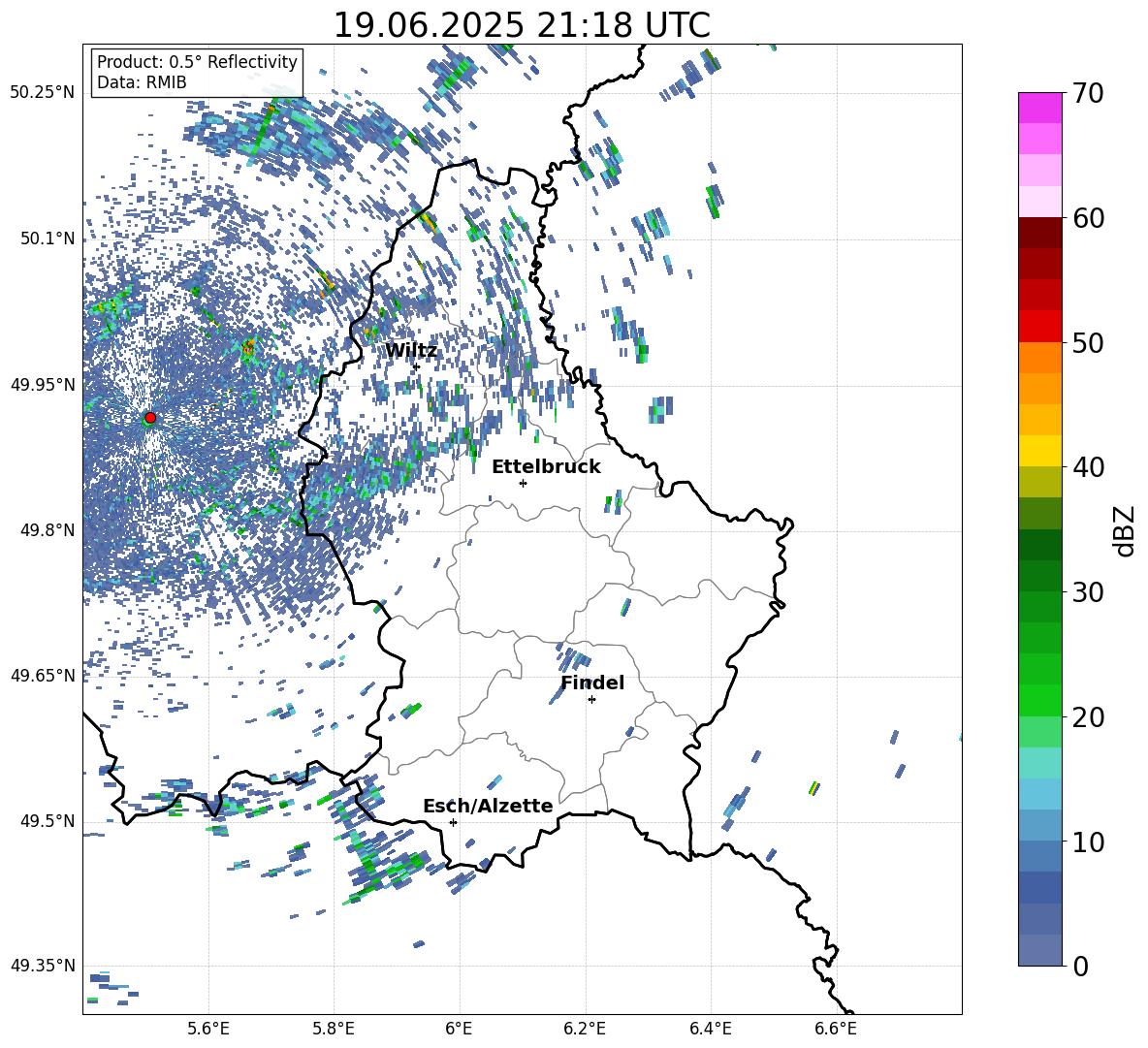Click the title 19.06.2025 21:18 UTC
The image size is (1148, 1048).
tap(522, 25)
